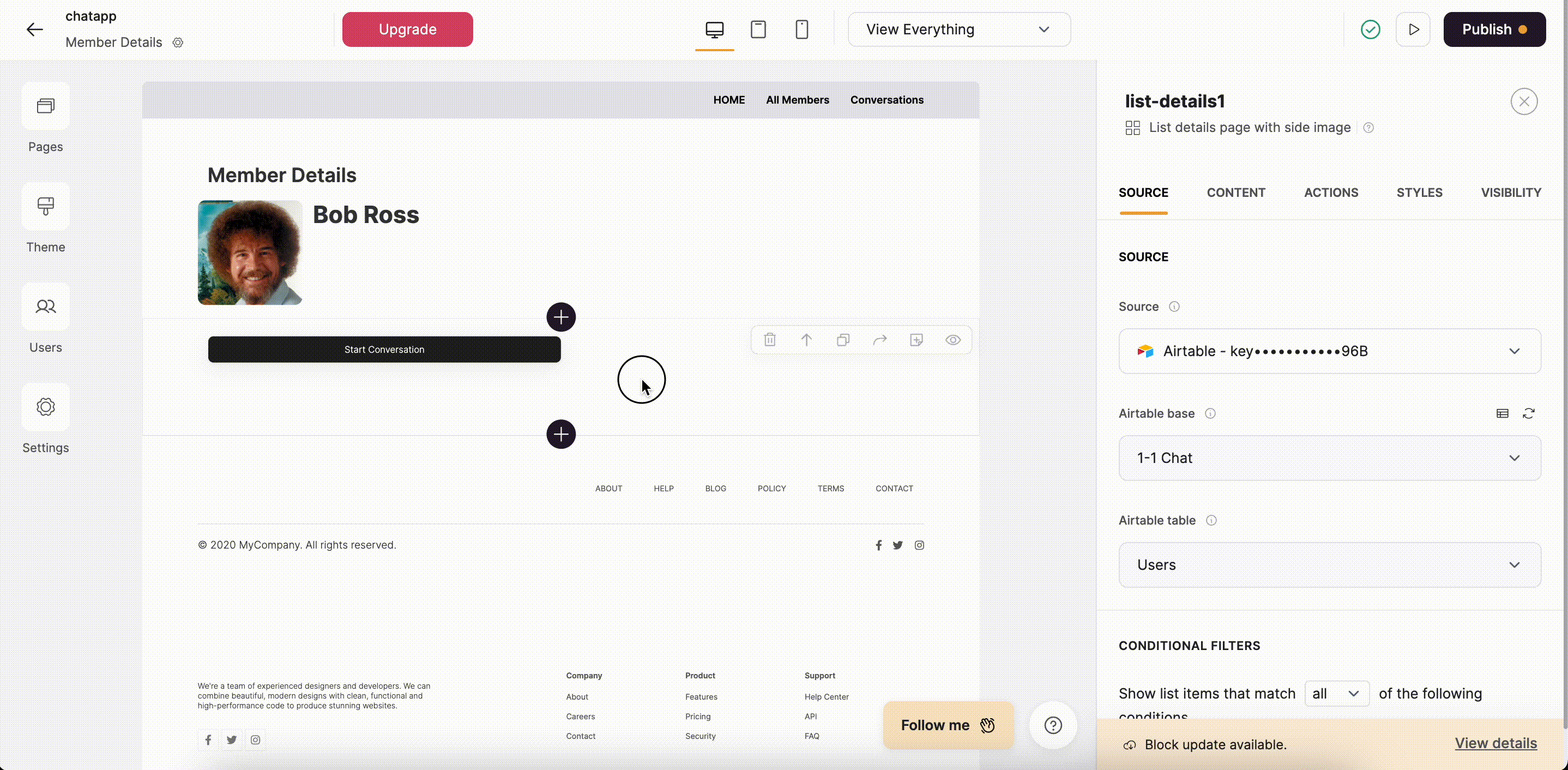Switch to tablet preview icon
This screenshot has height=770, width=1568.
click(758, 29)
